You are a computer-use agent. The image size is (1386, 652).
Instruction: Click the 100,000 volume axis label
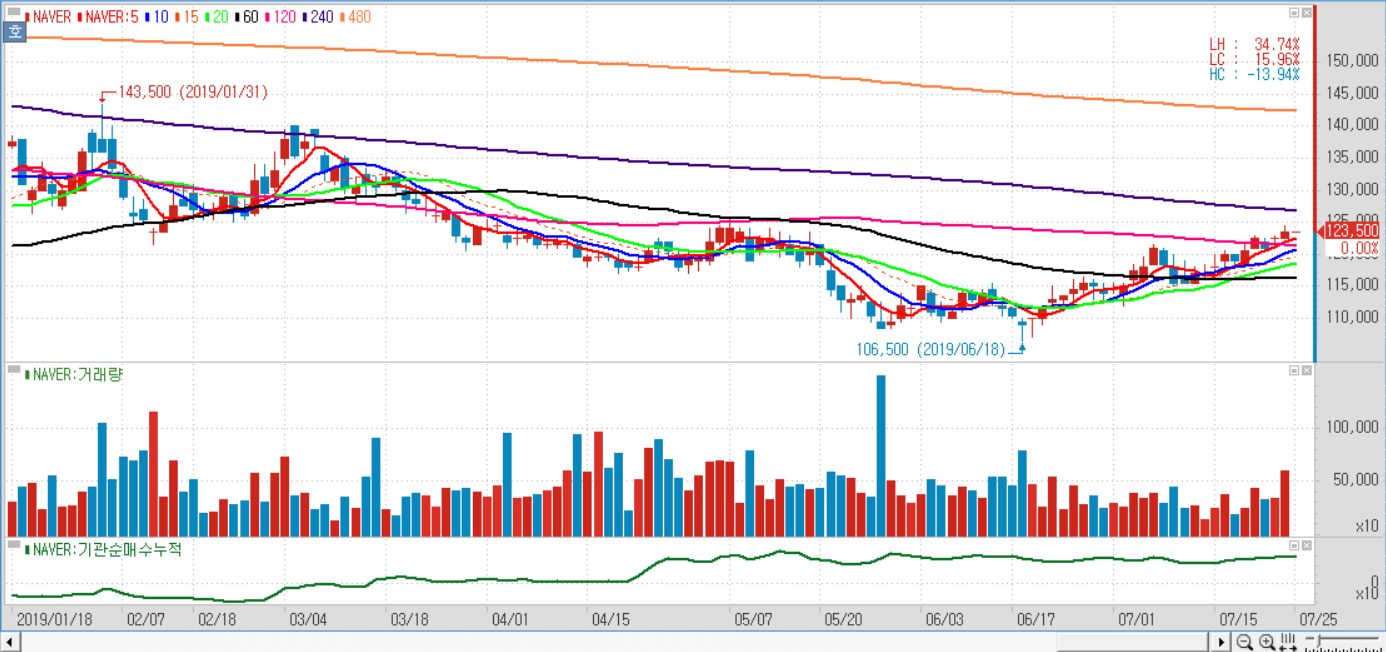(x=1352, y=428)
